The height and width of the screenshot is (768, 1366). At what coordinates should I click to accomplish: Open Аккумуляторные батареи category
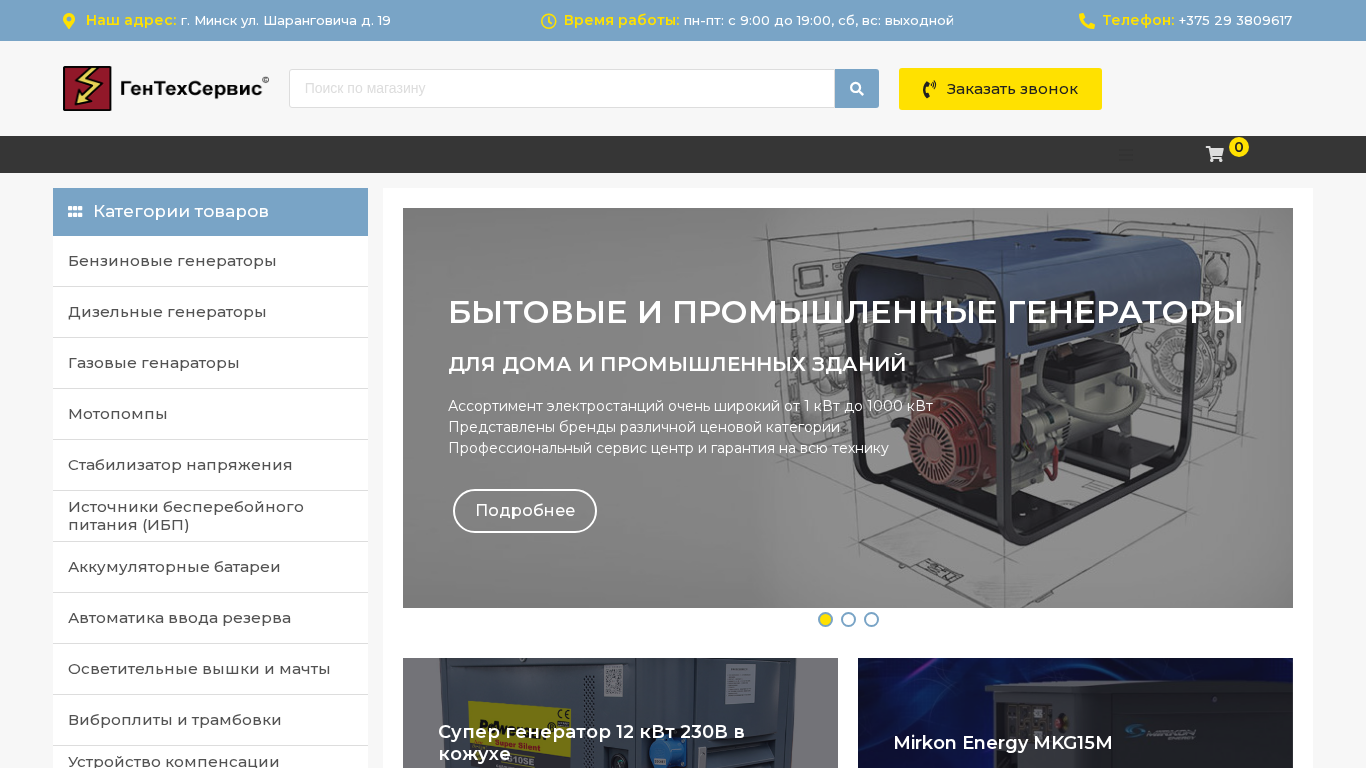[x=210, y=567]
